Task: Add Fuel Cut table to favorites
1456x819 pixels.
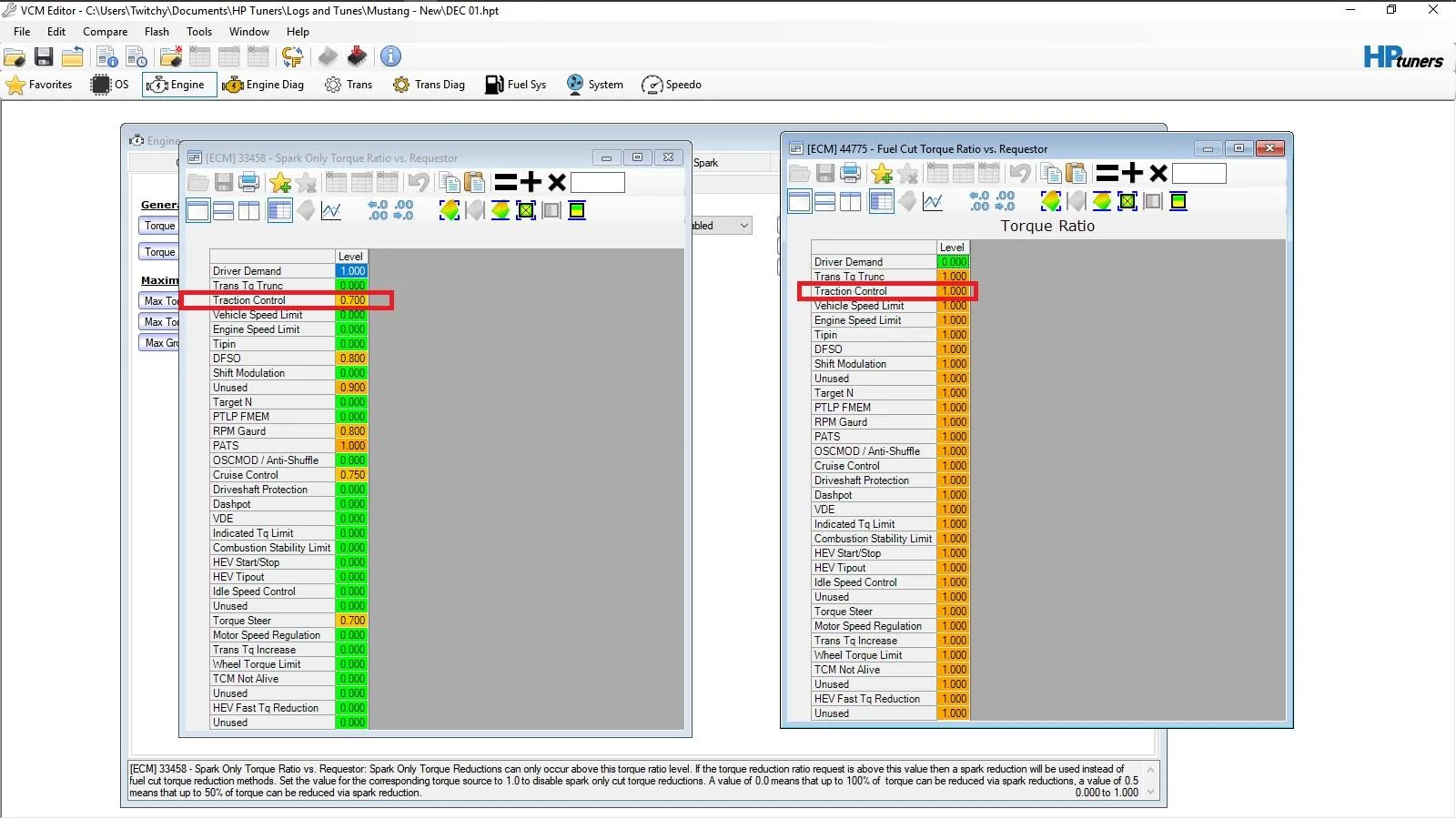Action: (x=882, y=173)
